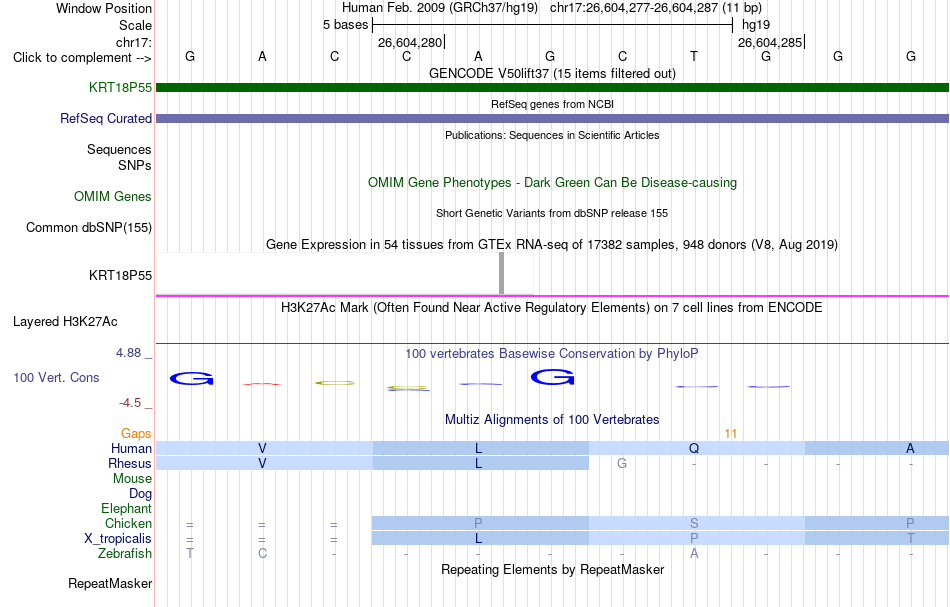Image resolution: width=950 pixels, height=607 pixels.
Task: Click the Publications Sequences in Scientific Articles title
Action: pyautogui.click(x=552, y=135)
